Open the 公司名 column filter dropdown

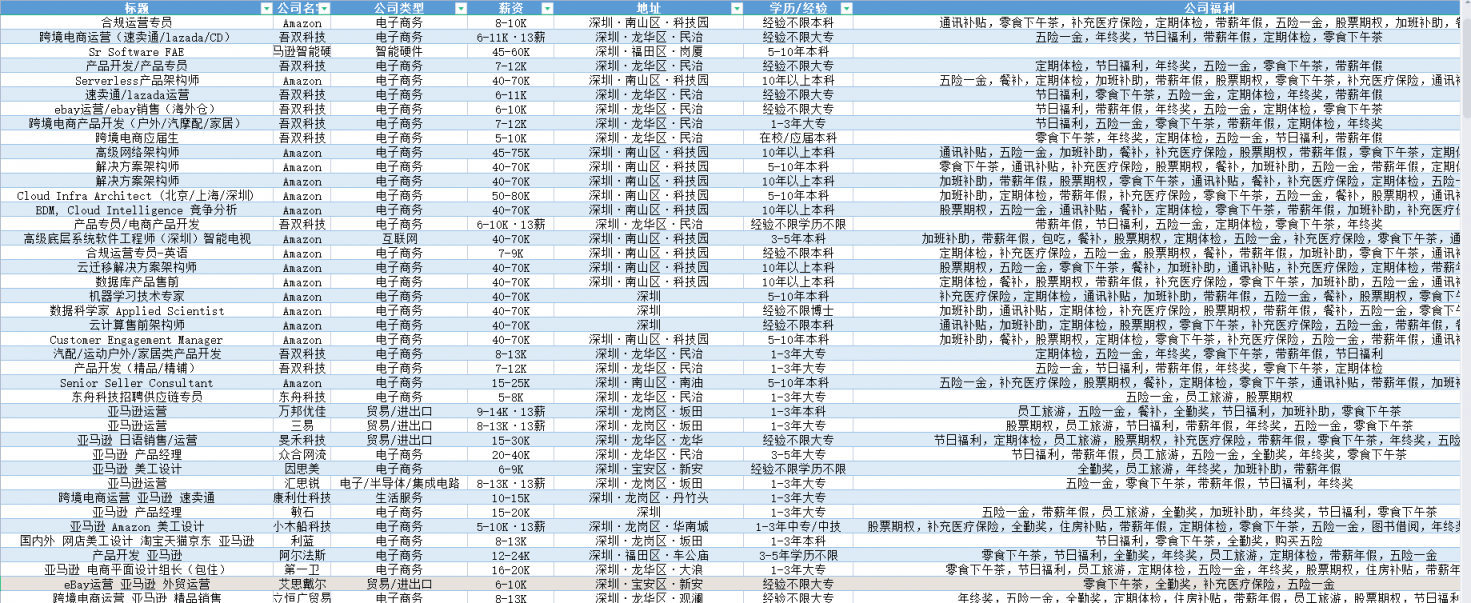(x=323, y=8)
